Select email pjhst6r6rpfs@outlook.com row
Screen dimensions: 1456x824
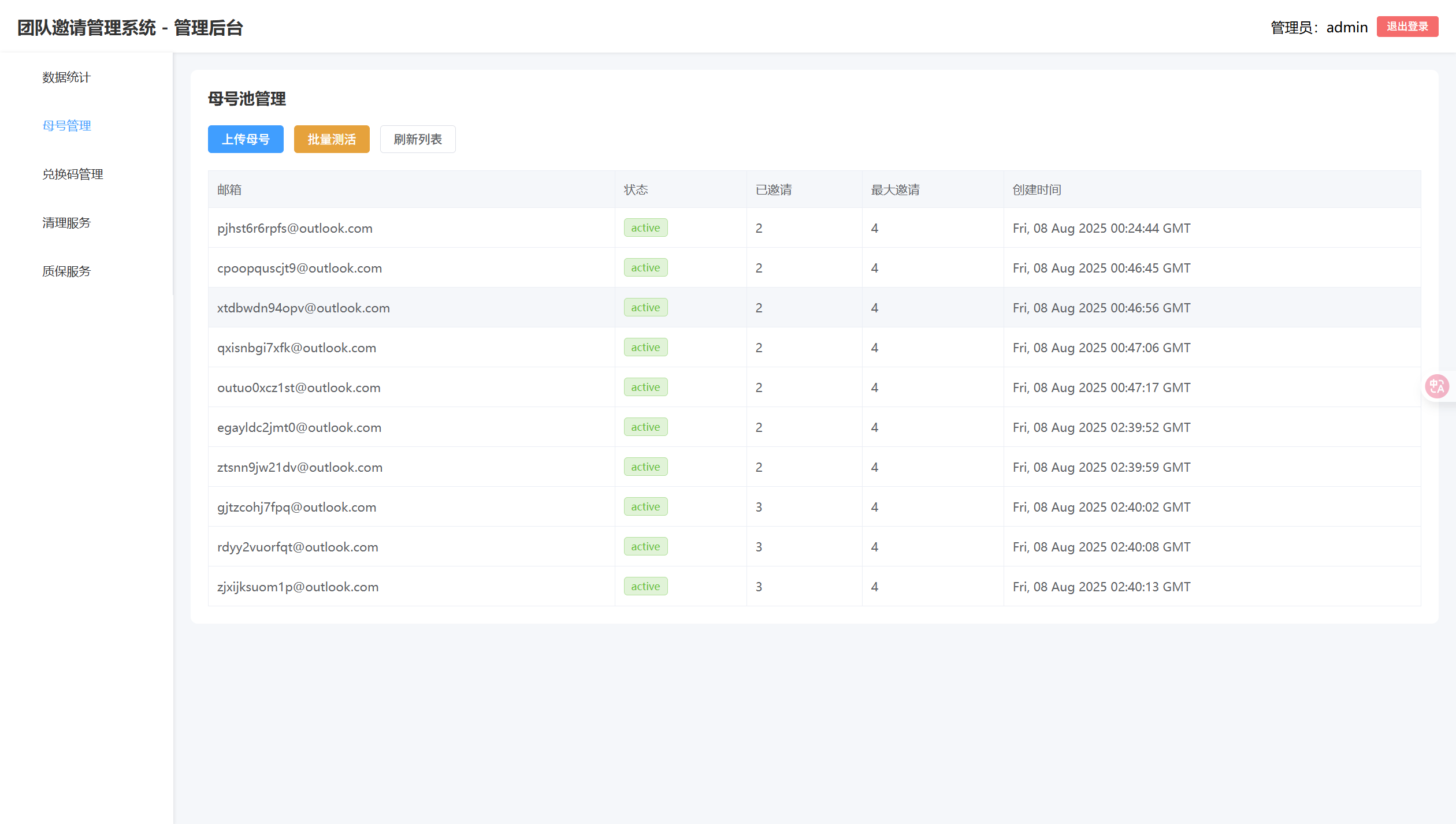pos(295,228)
